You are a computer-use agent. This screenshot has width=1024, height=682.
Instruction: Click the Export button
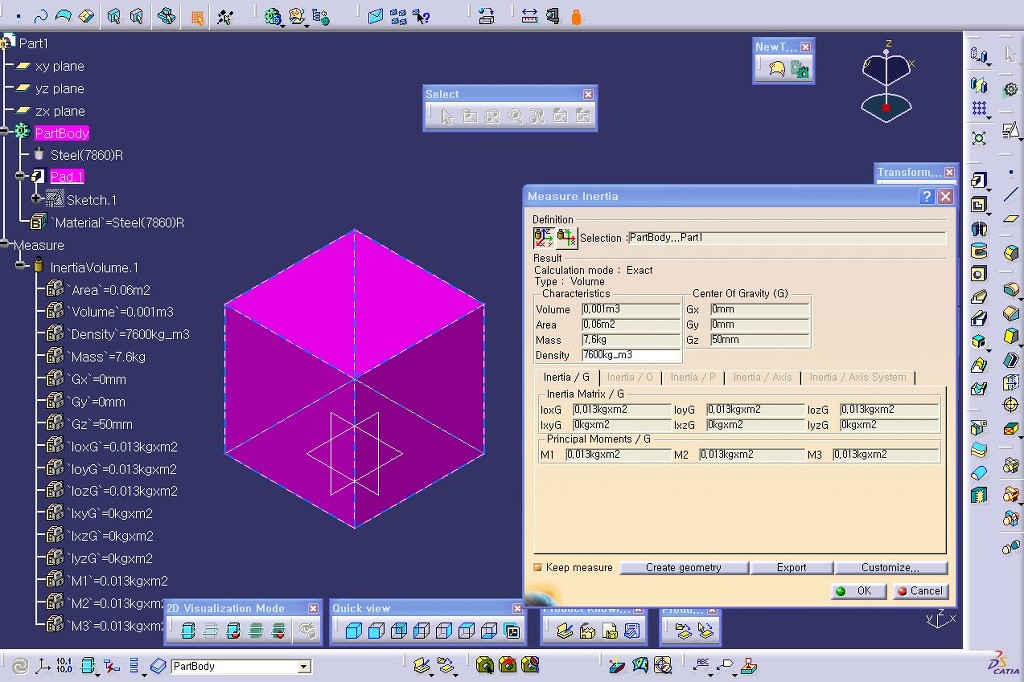point(791,567)
